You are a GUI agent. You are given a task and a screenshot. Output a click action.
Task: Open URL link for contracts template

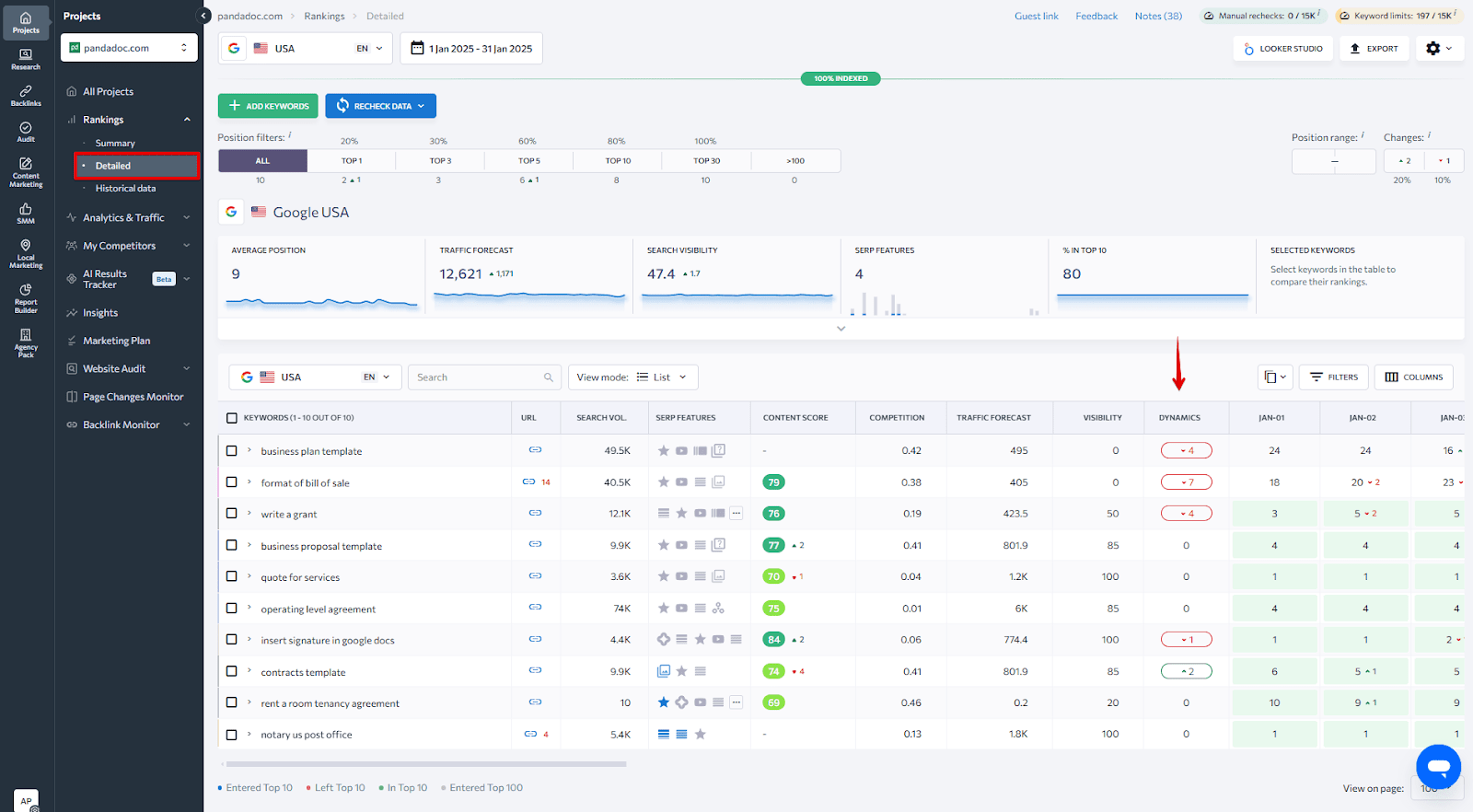535,670
